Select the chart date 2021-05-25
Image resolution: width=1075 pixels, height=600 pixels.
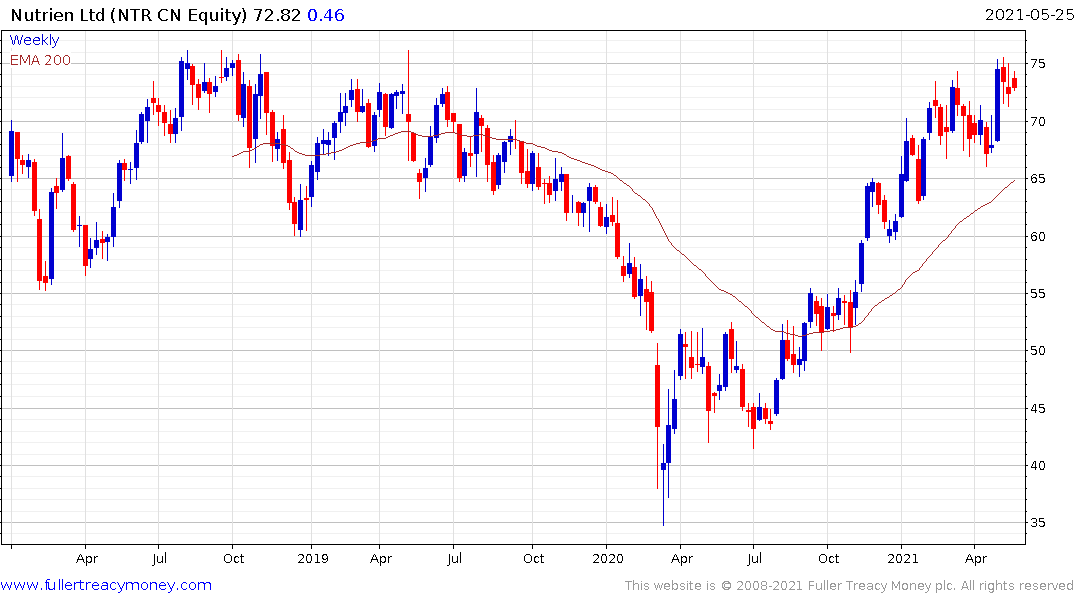1029,15
